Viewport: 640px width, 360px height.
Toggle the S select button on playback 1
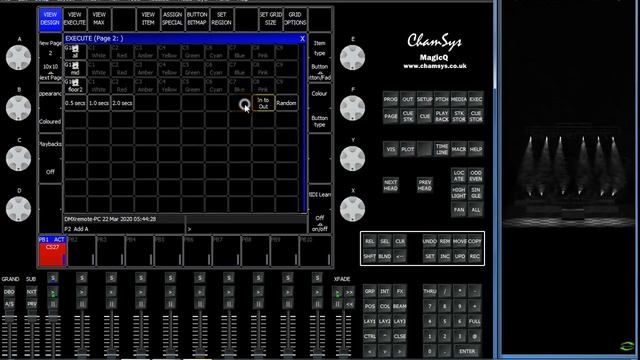(x=53, y=278)
